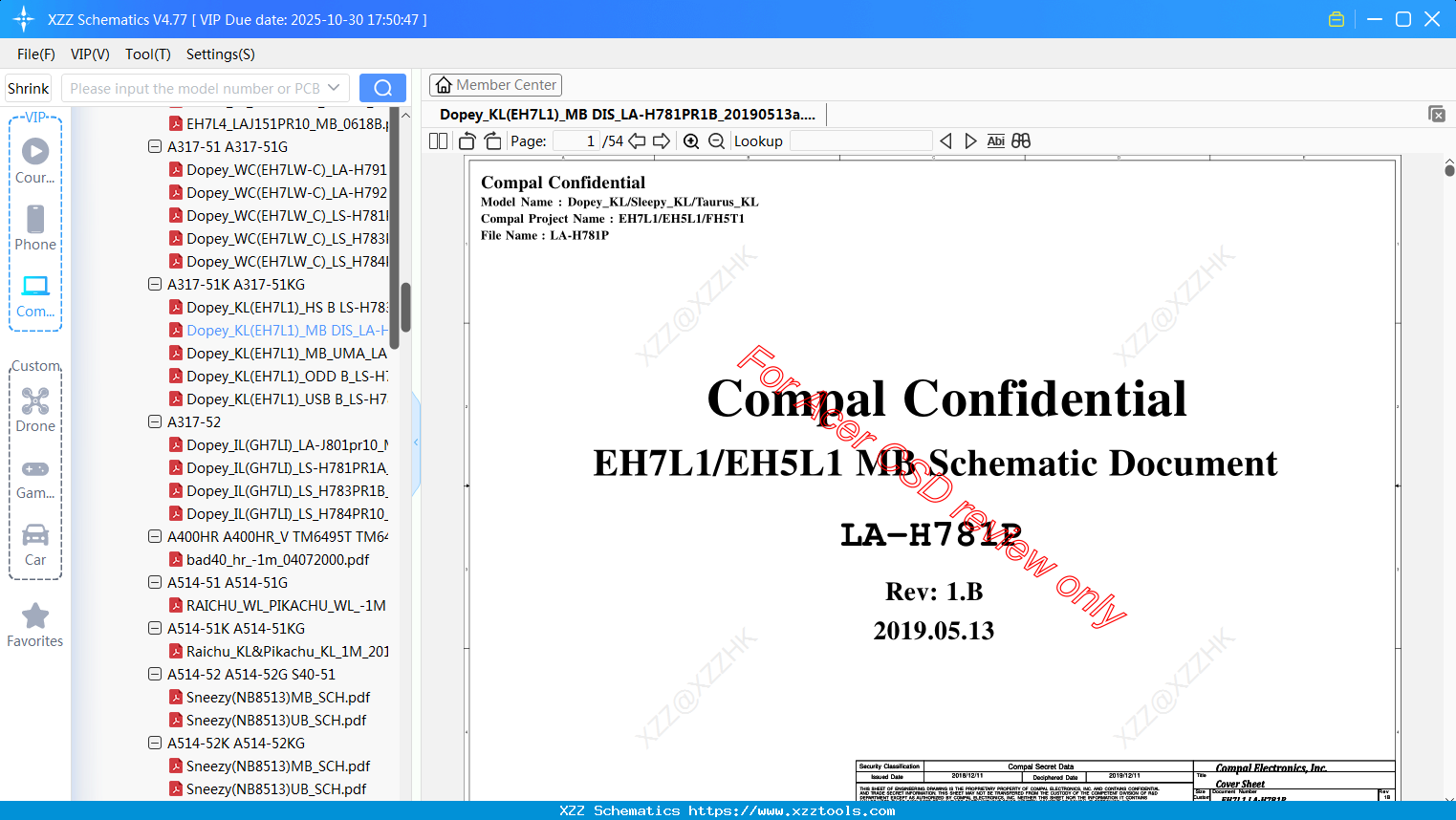Image resolution: width=1456 pixels, height=820 pixels.
Task: Click the page number input field
Action: (x=576, y=141)
